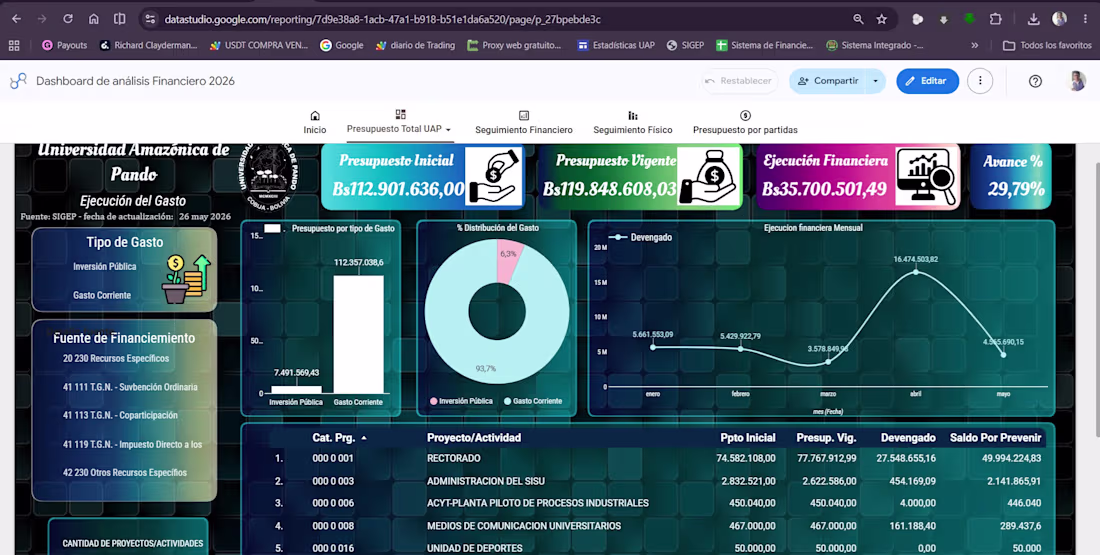This screenshot has width=1100, height=555.
Task: Filter by 20 230 Recursos Específicos
Action: tap(116, 359)
